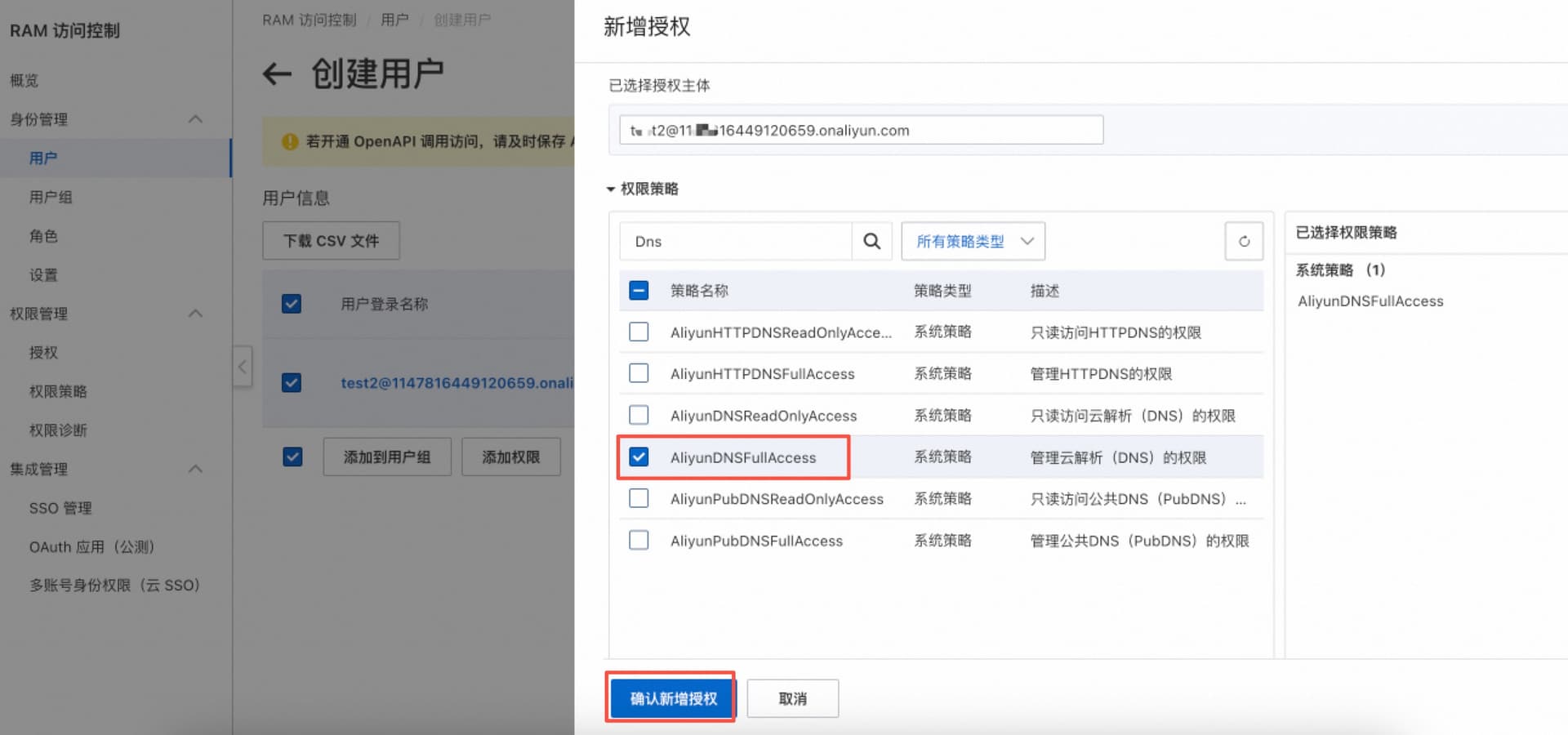Open the test2@1147816449120659 user link
The height and width of the screenshot is (735, 1568).
457,383
